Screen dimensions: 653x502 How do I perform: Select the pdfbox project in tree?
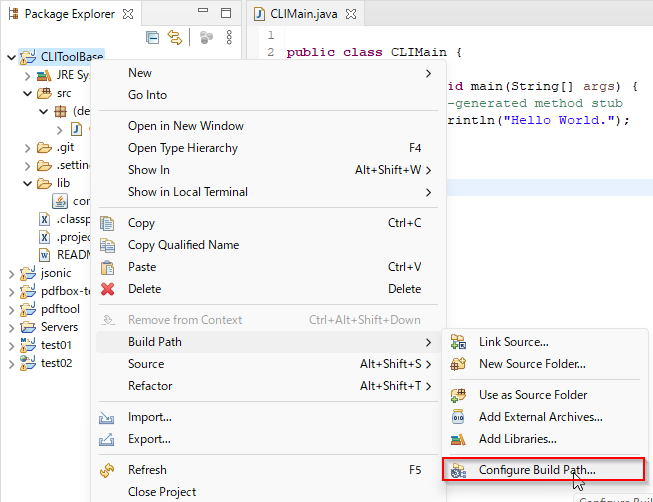pos(65,291)
